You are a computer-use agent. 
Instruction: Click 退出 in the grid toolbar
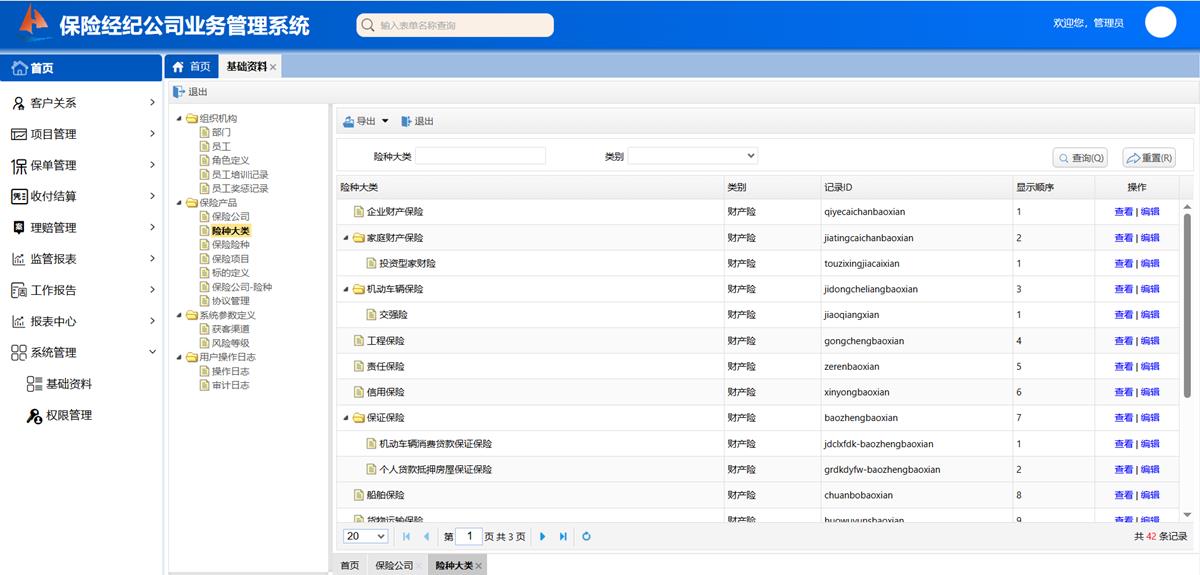point(418,121)
